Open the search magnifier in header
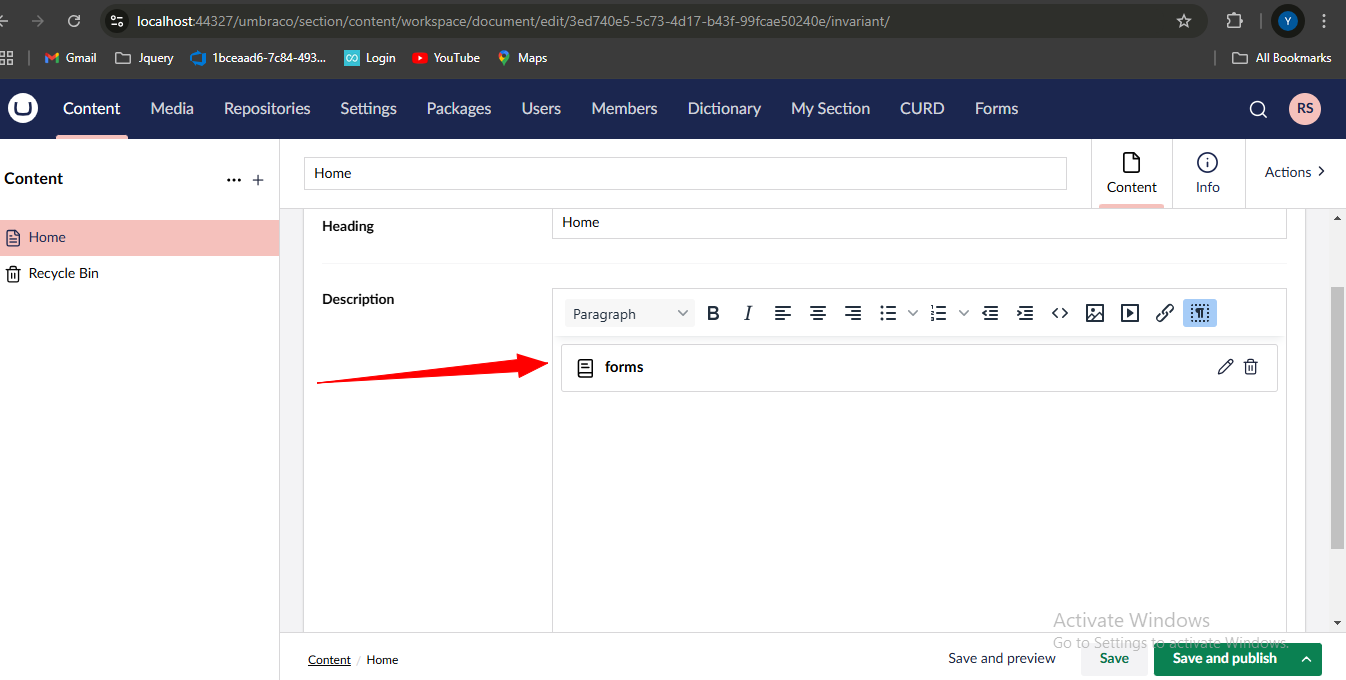 (x=1258, y=109)
